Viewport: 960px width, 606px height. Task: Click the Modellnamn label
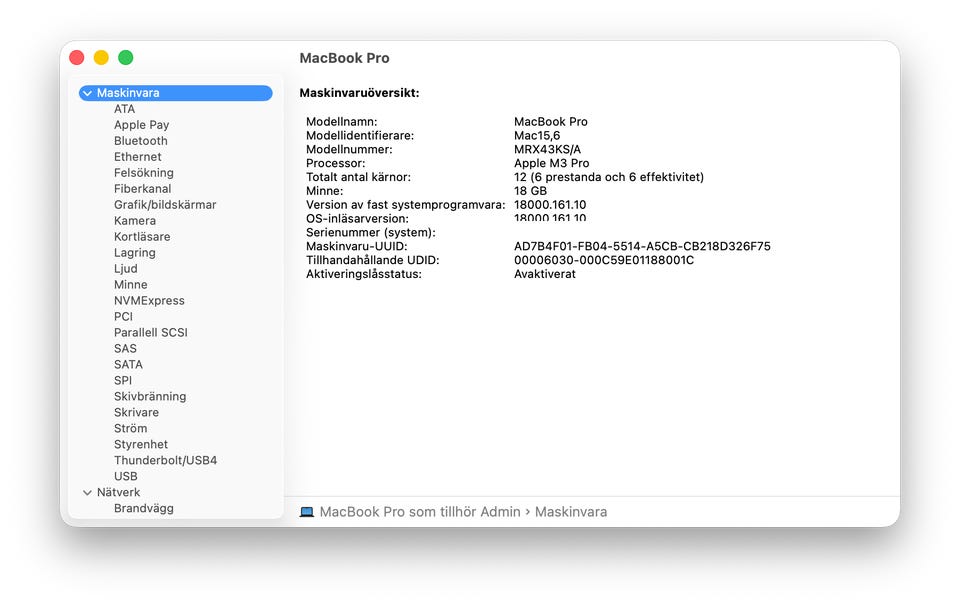(342, 122)
